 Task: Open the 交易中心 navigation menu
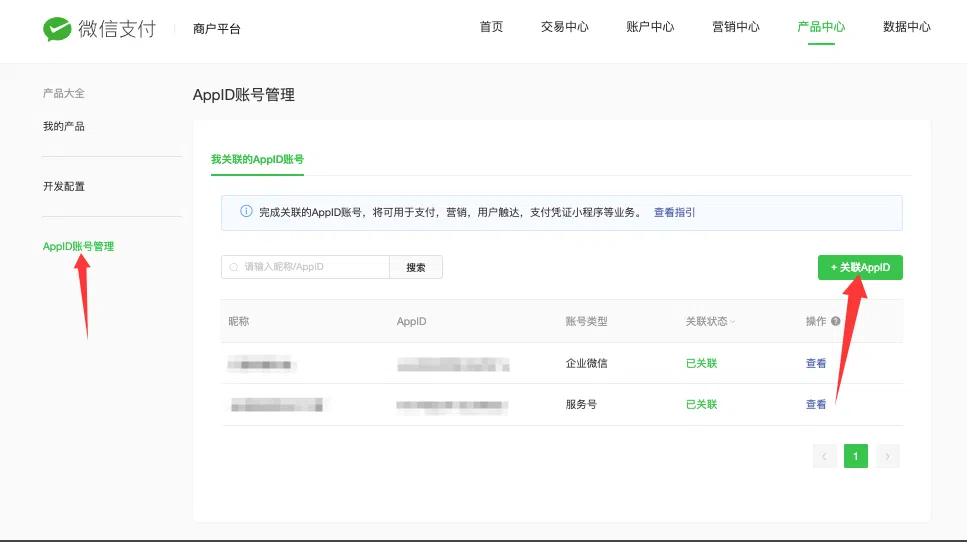click(x=565, y=27)
